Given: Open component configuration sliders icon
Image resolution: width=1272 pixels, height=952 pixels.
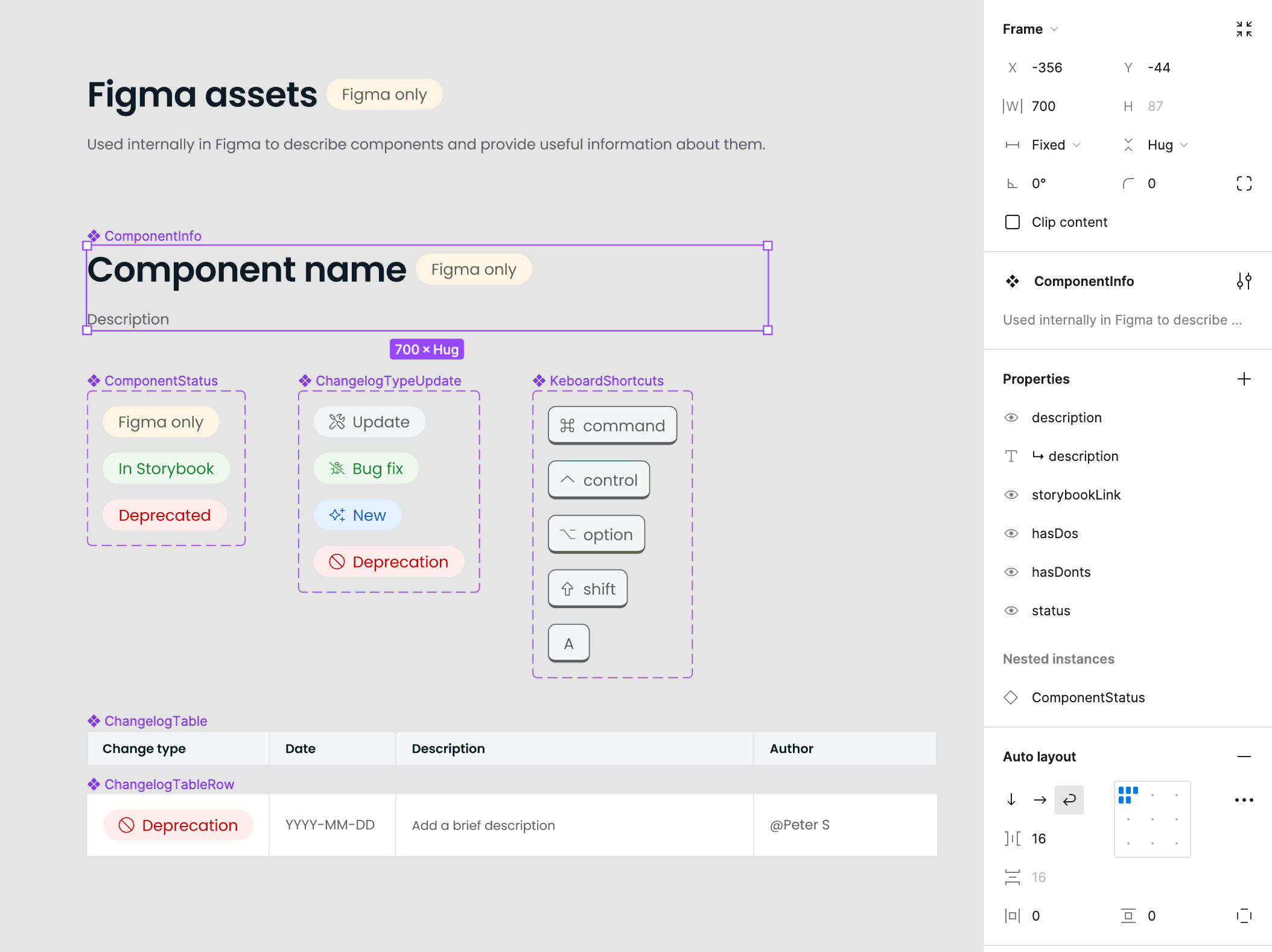Looking at the screenshot, I should [1244, 281].
